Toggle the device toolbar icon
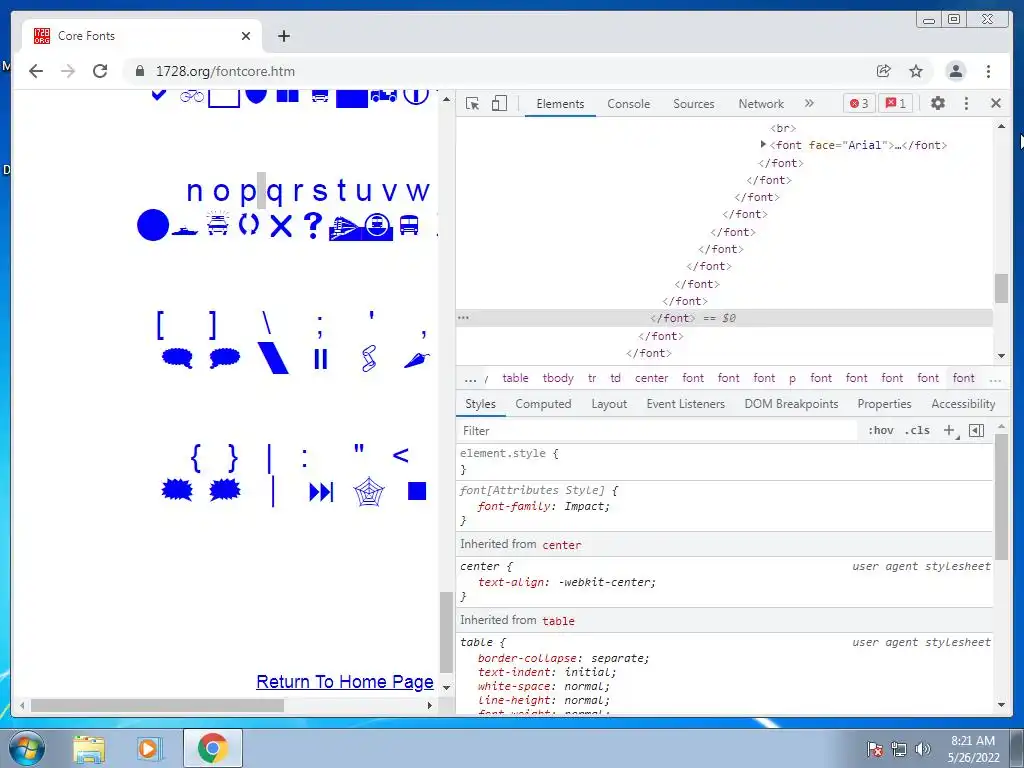Viewport: 1024px width, 768px height. [499, 104]
